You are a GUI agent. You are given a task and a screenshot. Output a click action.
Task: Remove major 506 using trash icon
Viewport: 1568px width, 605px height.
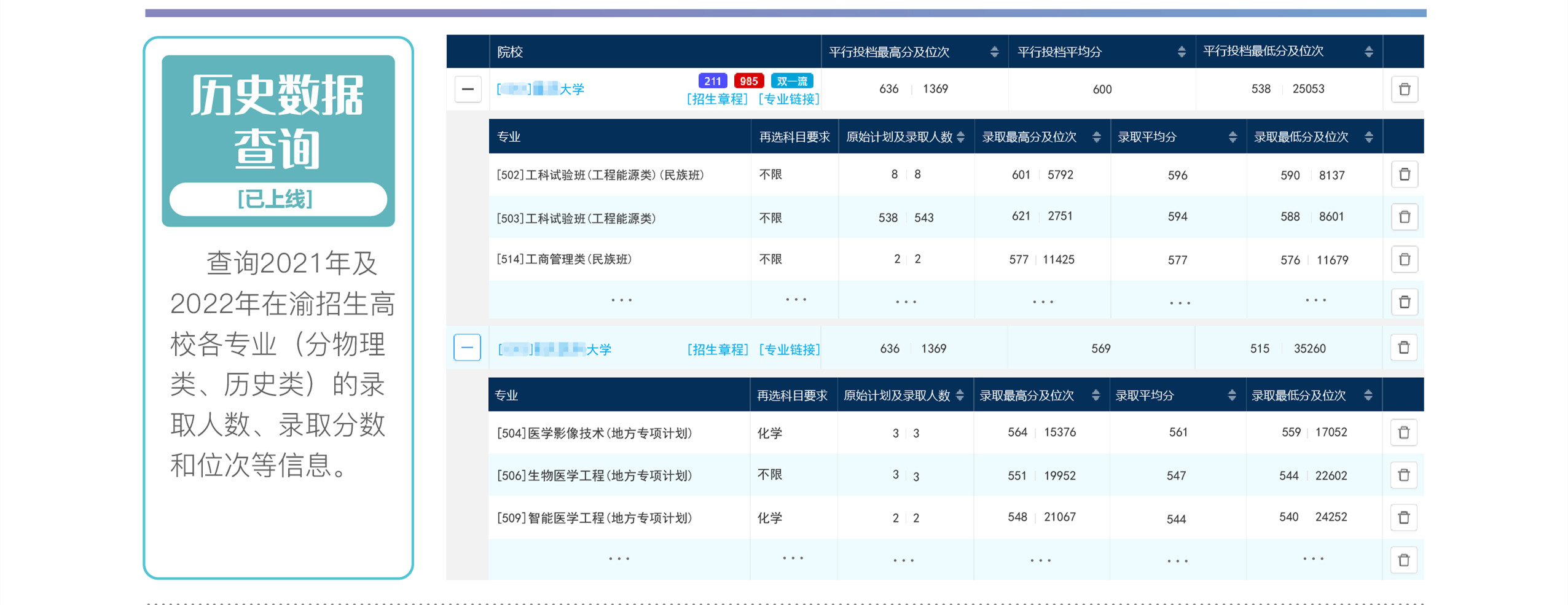(x=1403, y=475)
